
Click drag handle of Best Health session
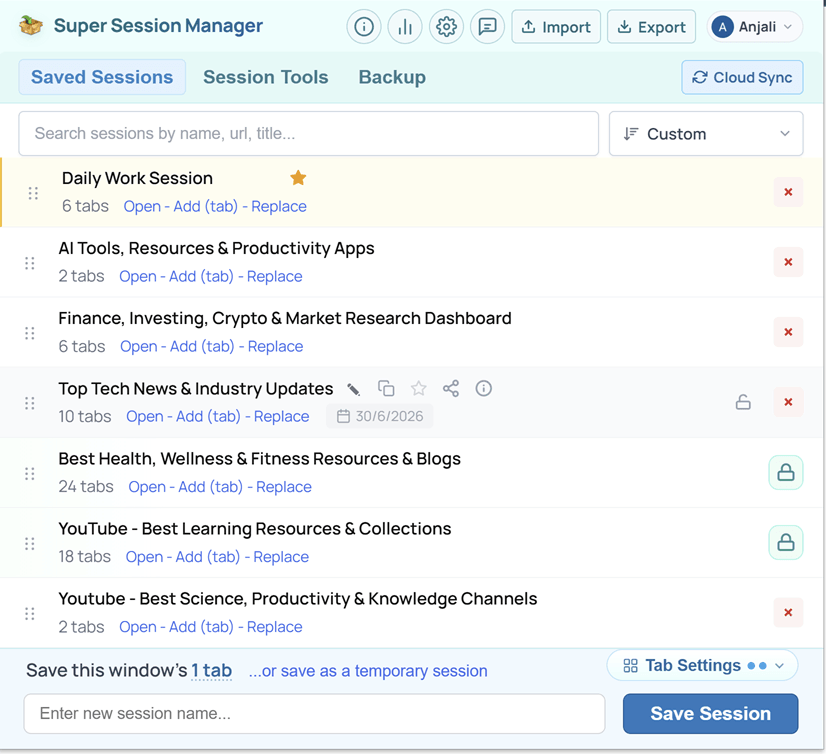30,474
